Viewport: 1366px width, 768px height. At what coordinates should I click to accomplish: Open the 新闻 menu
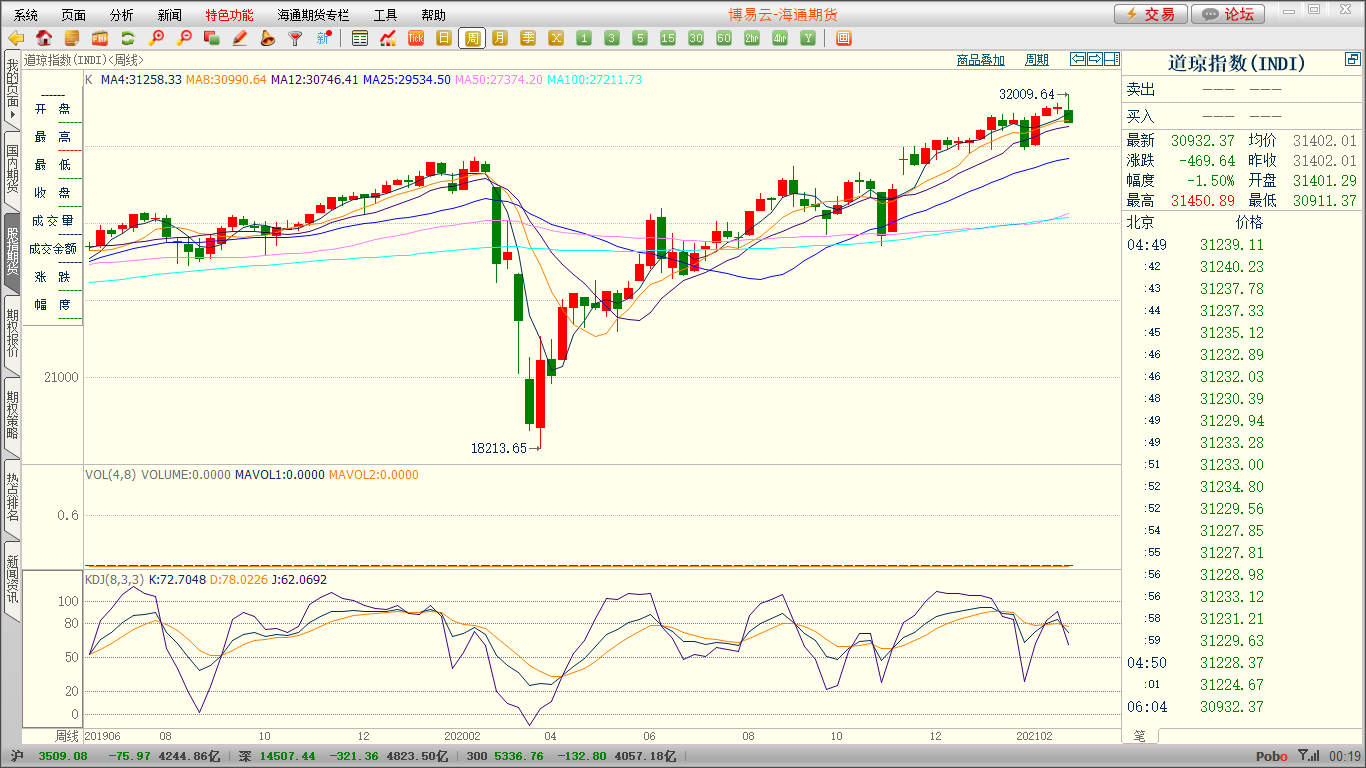point(170,15)
